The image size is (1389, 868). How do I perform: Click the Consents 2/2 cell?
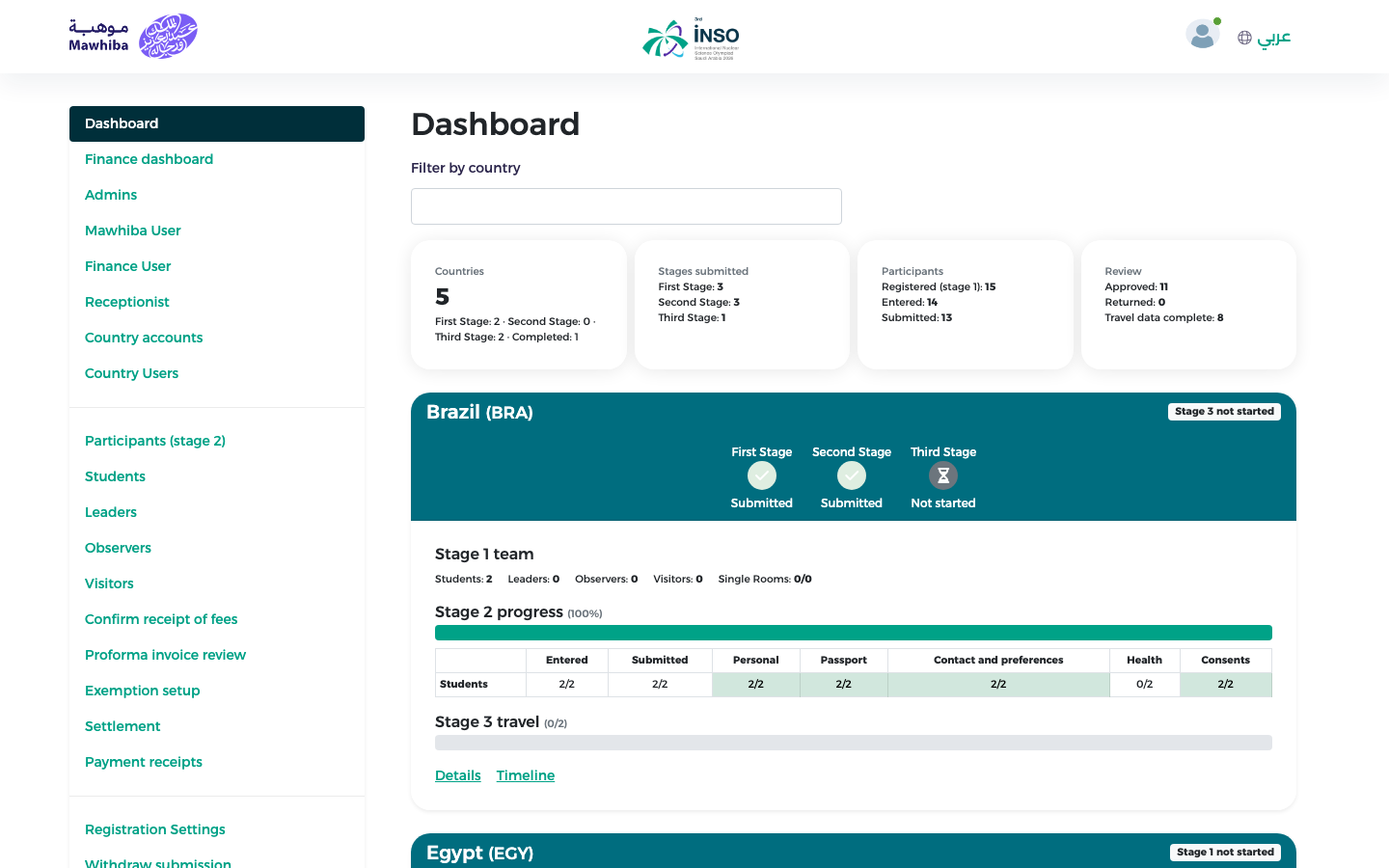(x=1226, y=685)
